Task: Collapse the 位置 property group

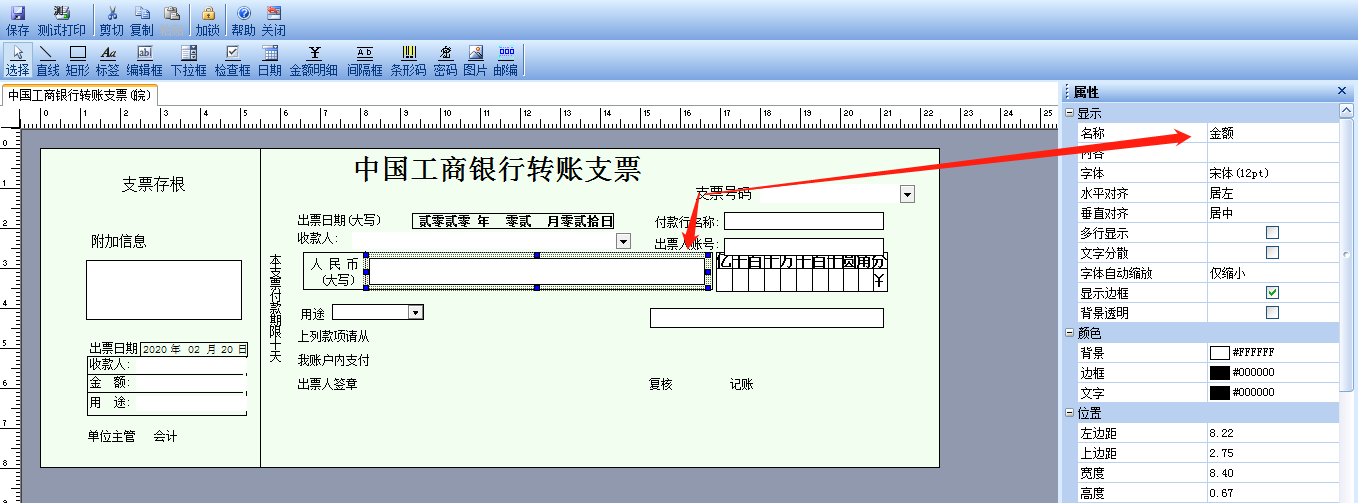Action: coord(1070,413)
